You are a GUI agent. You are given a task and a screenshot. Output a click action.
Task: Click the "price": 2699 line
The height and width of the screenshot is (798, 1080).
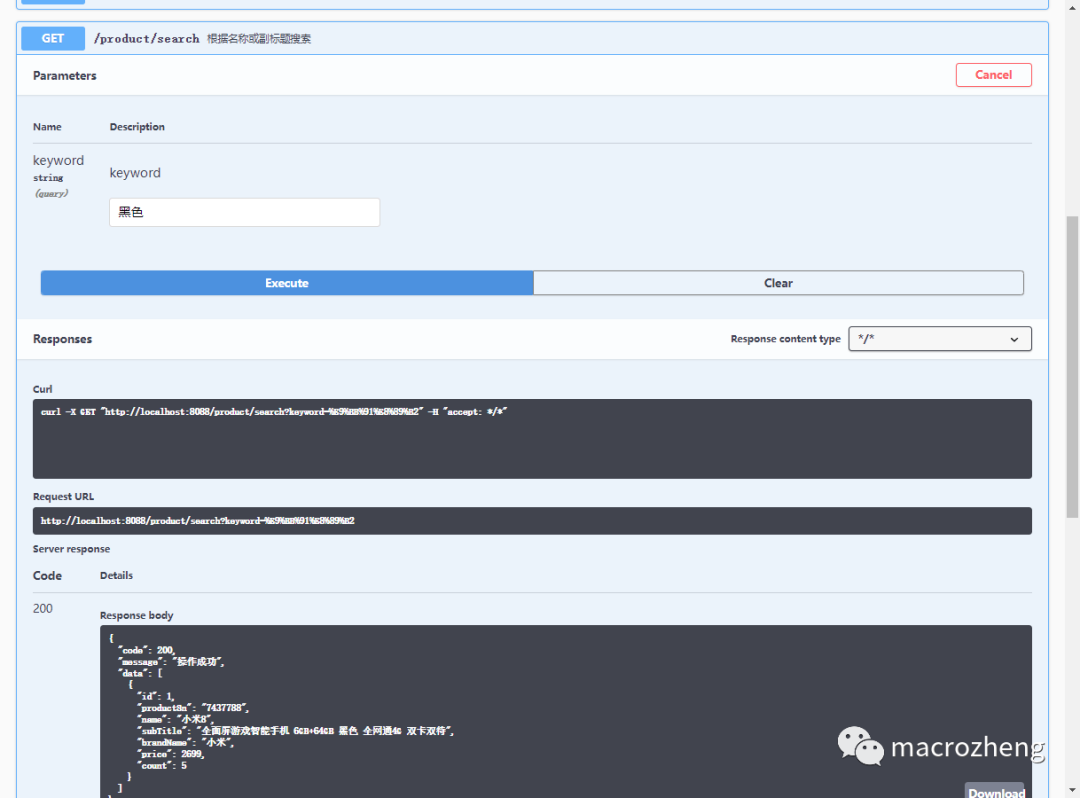pyautogui.click(x=172, y=754)
